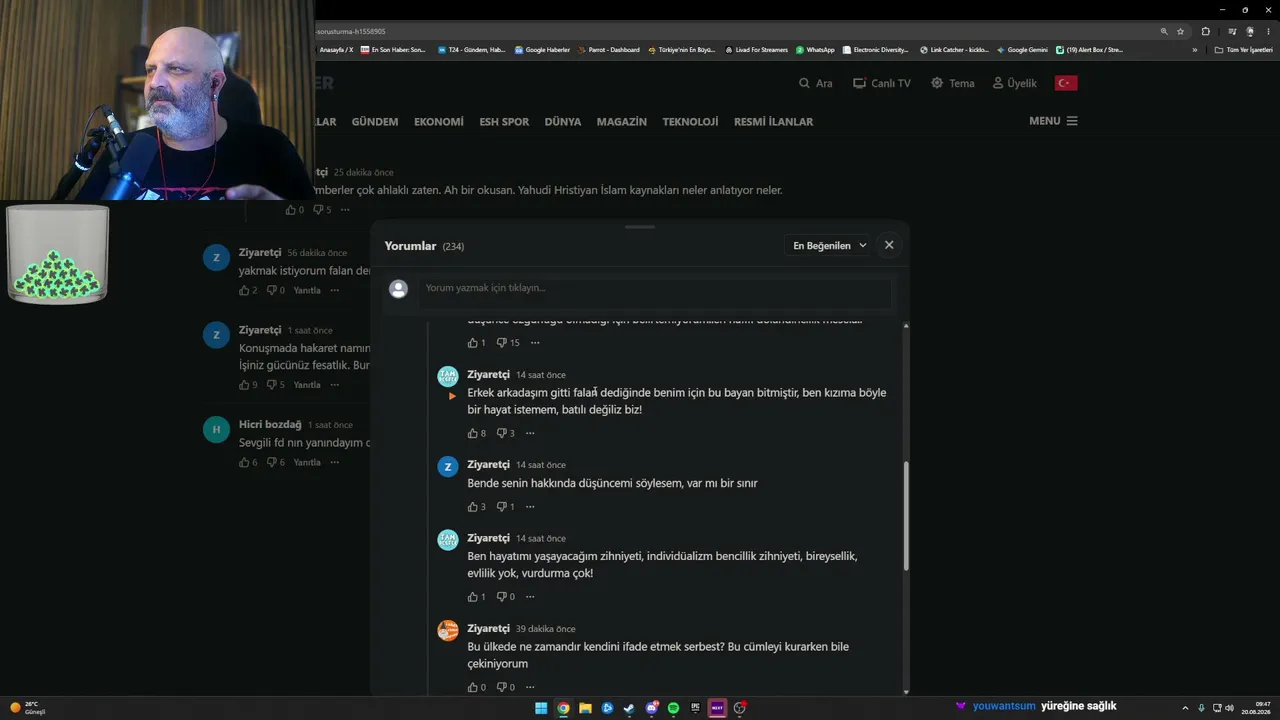Screen dimensions: 1280x720
Task: Open the EKONOMİ section
Action: tap(439, 121)
